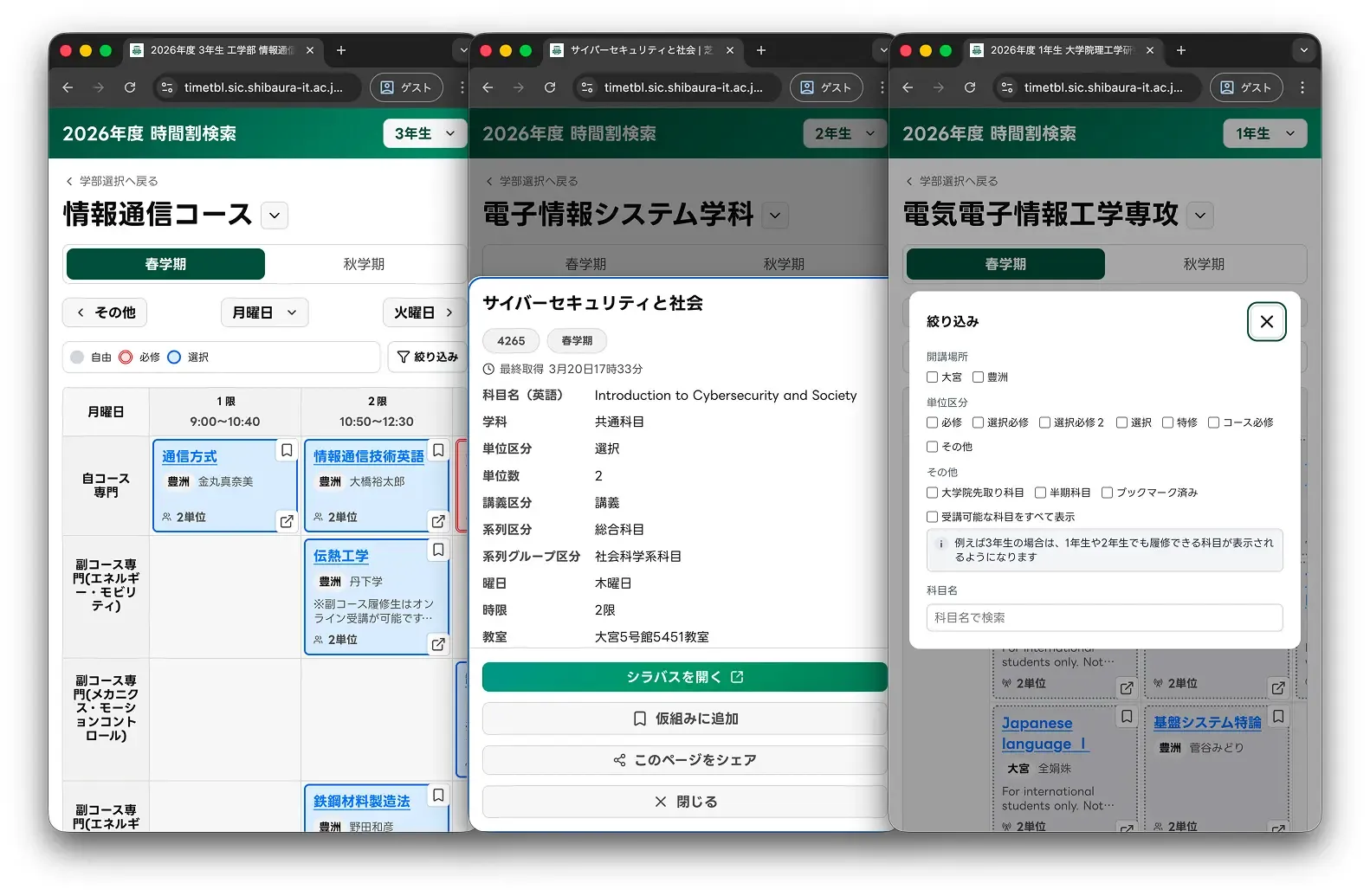Check the 大宮 campus checkbox

coord(933,377)
